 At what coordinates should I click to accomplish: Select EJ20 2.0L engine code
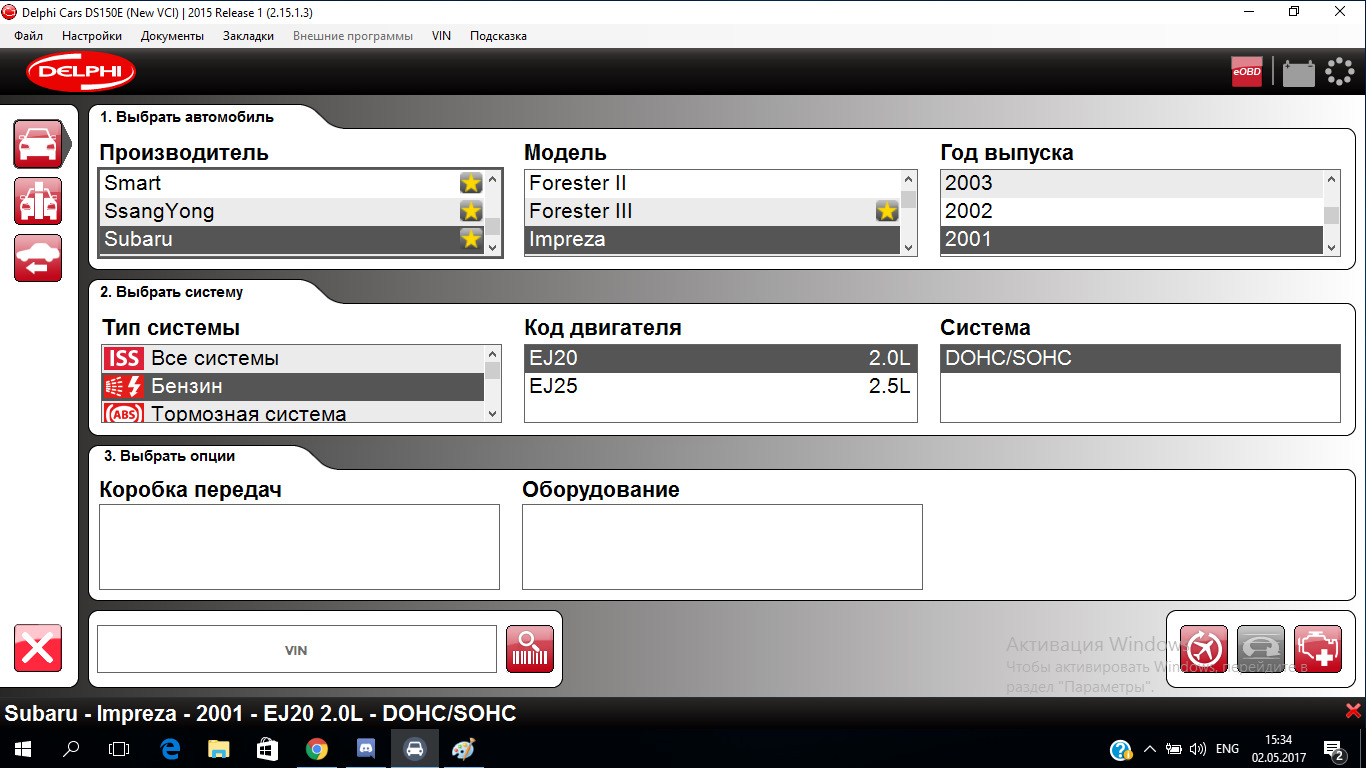[x=720, y=358]
